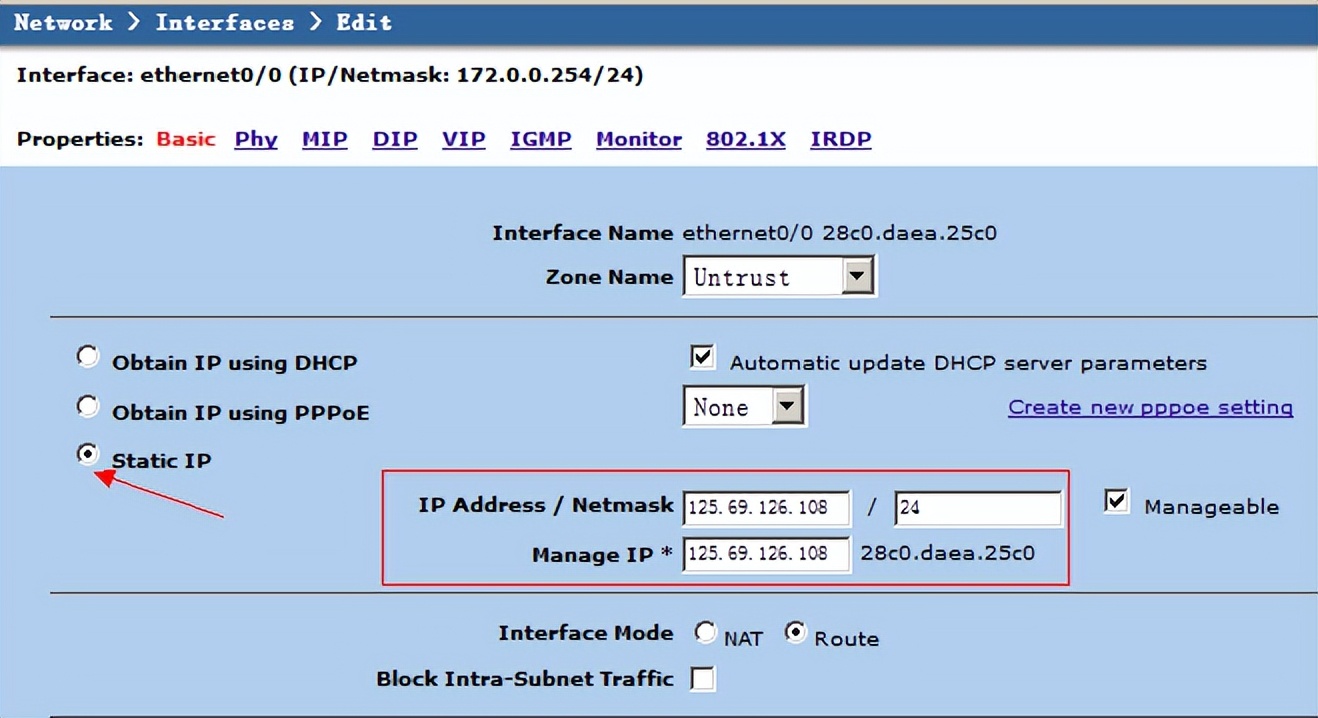Screen dimensions: 1318x718
Task: Toggle the Manageable checkbox
Action: click(x=1116, y=501)
